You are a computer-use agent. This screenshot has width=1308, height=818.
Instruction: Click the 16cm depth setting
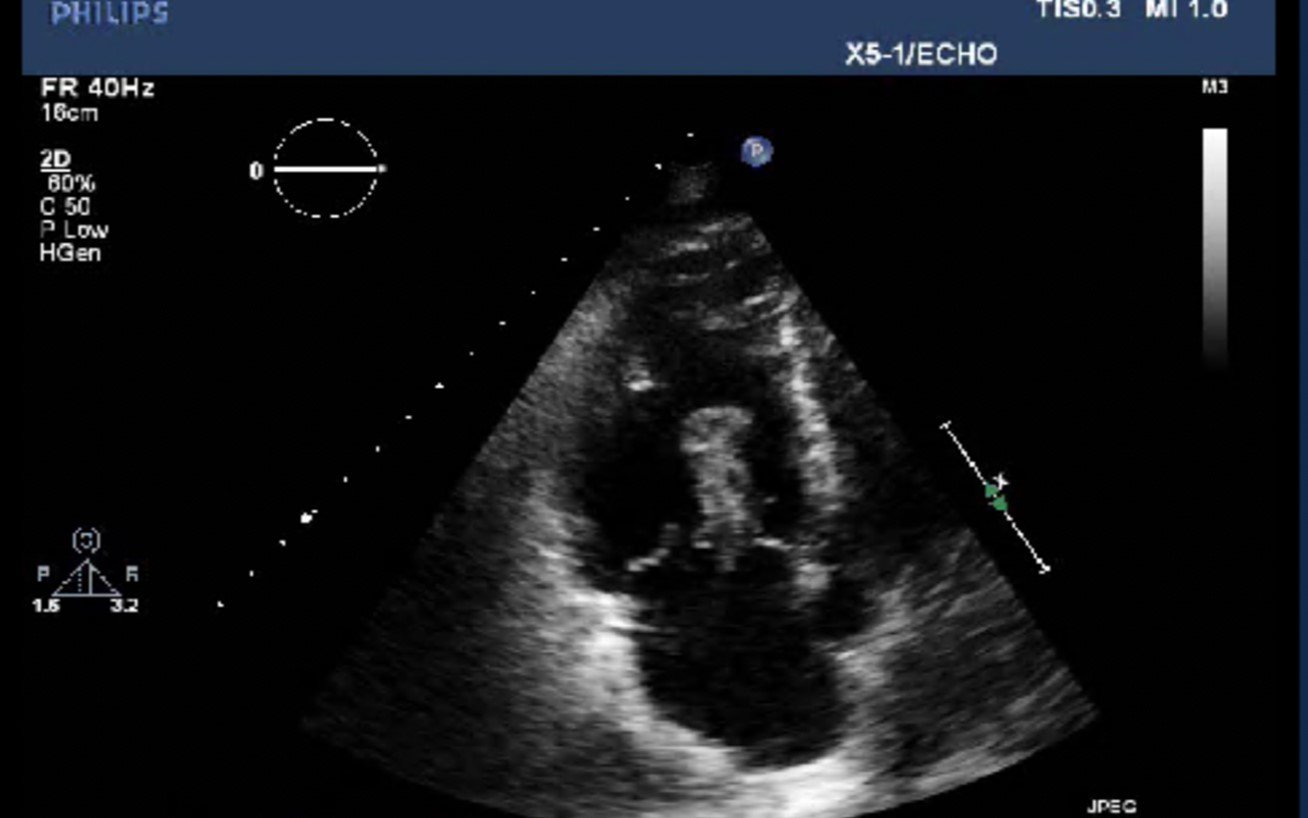[69, 113]
